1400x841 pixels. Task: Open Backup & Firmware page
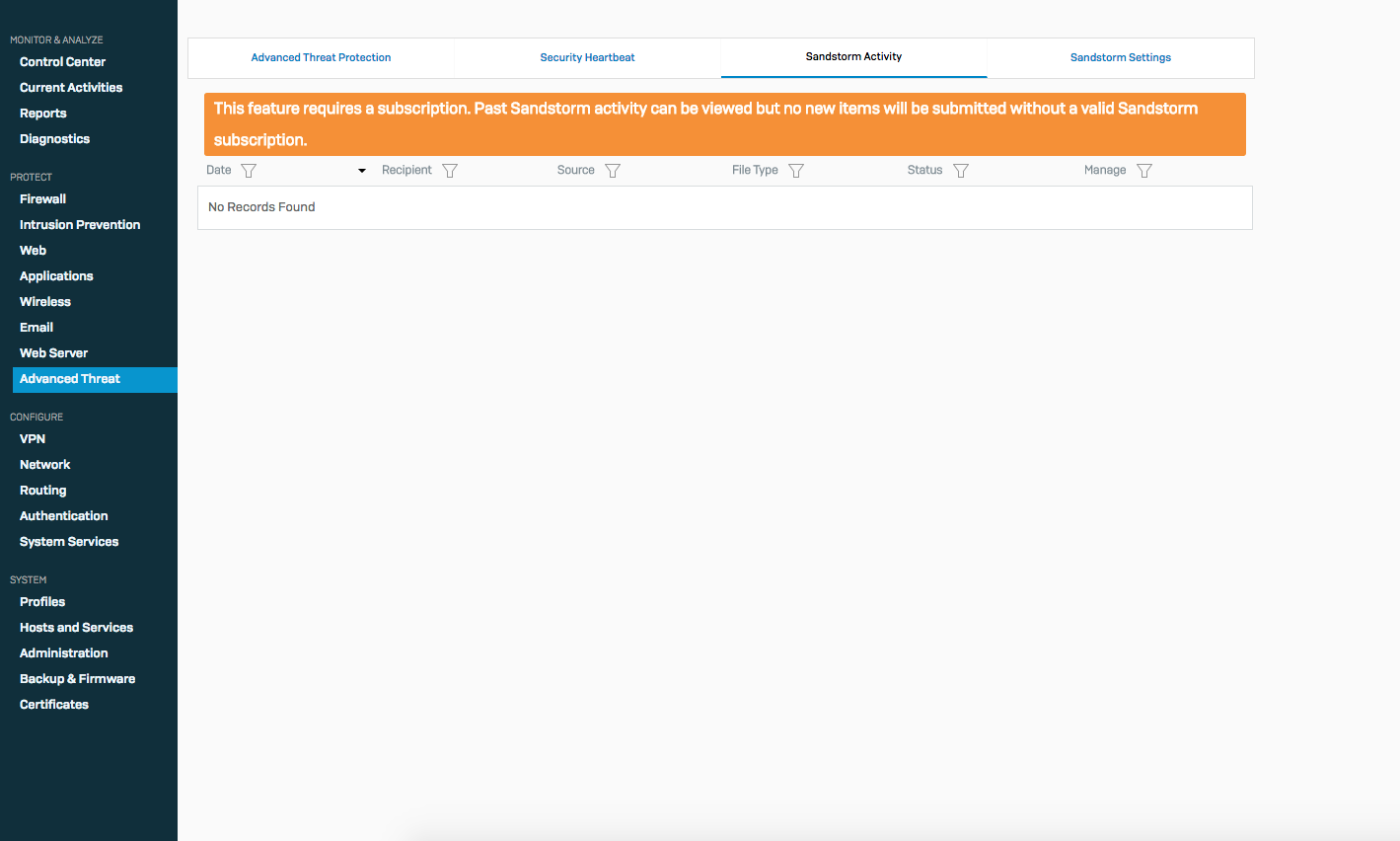pos(77,679)
